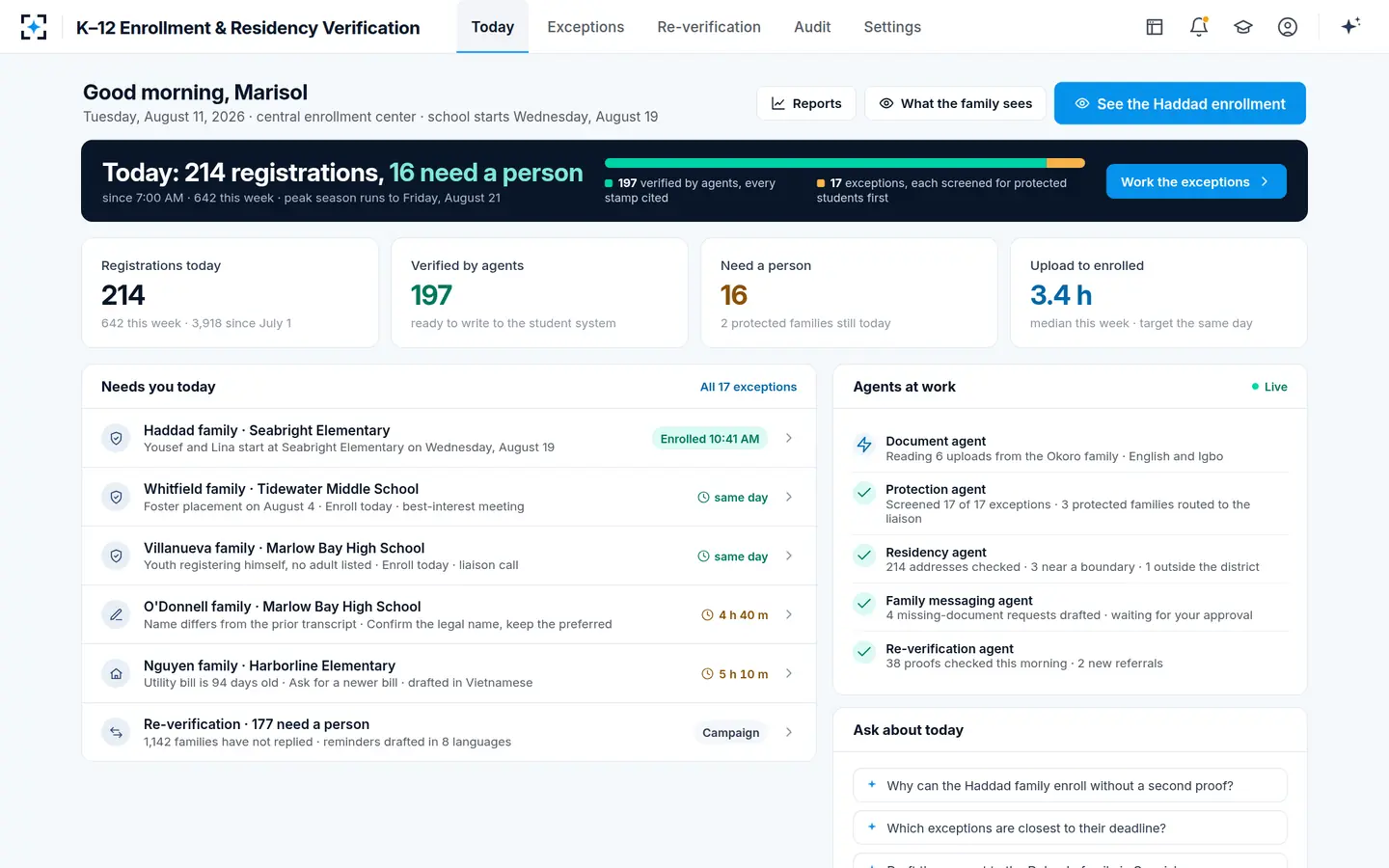Click the Re-verification agent checkmark icon
This screenshot has height=868, width=1389.
click(864, 652)
